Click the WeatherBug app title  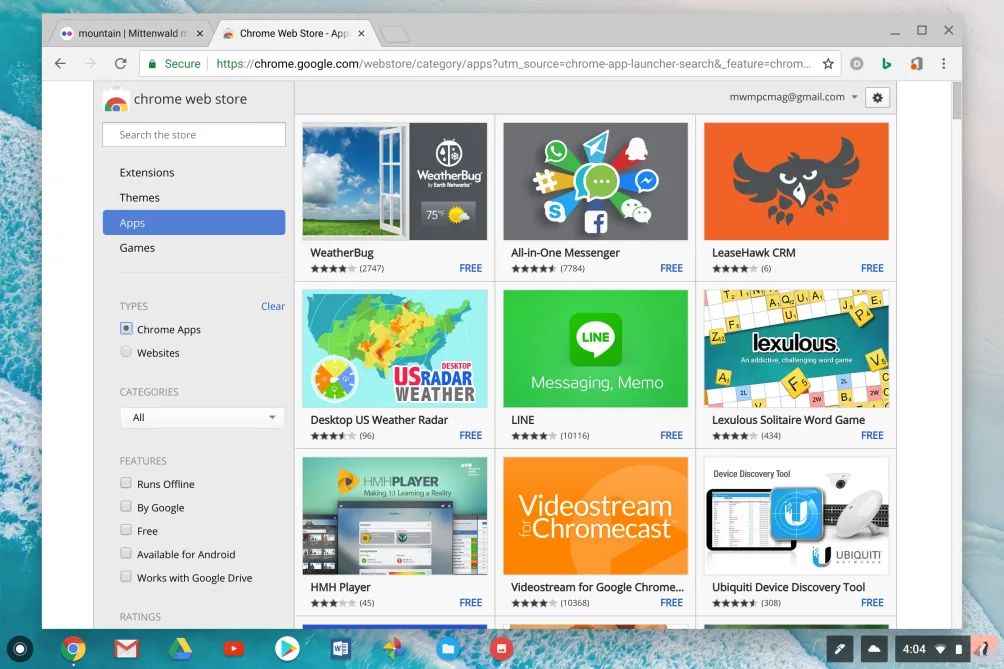pyautogui.click(x=342, y=253)
